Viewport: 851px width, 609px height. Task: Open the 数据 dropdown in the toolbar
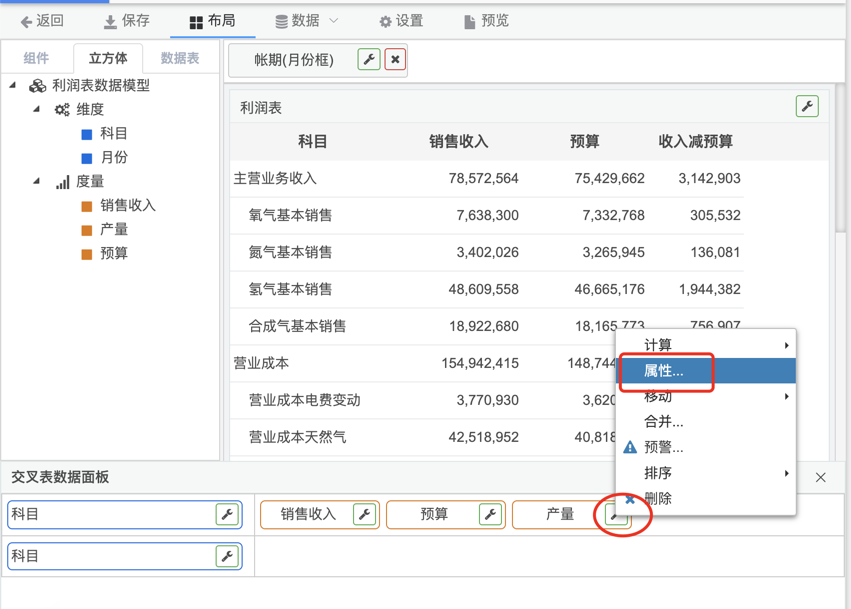[x=307, y=21]
